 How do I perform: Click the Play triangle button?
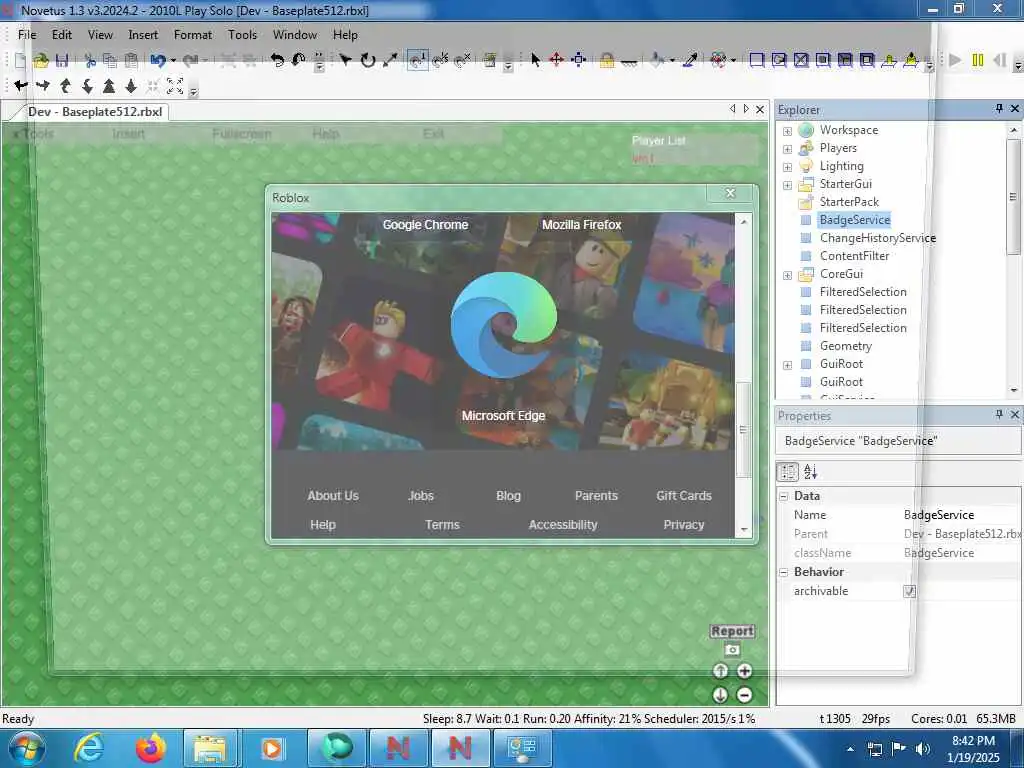click(955, 60)
